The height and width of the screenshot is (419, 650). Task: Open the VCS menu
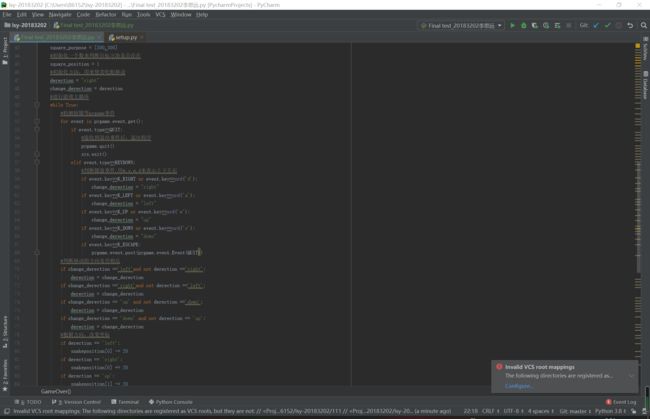coord(160,15)
